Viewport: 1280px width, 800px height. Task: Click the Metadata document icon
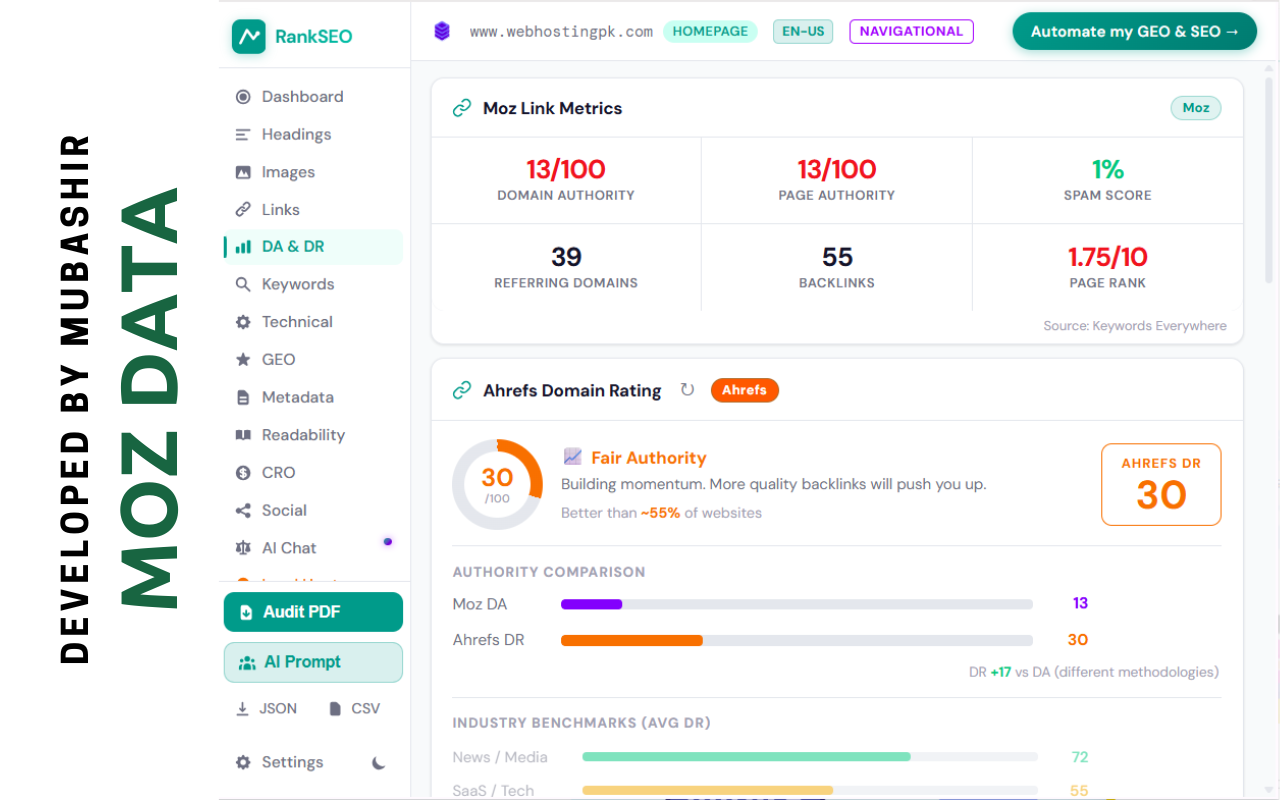coord(243,397)
